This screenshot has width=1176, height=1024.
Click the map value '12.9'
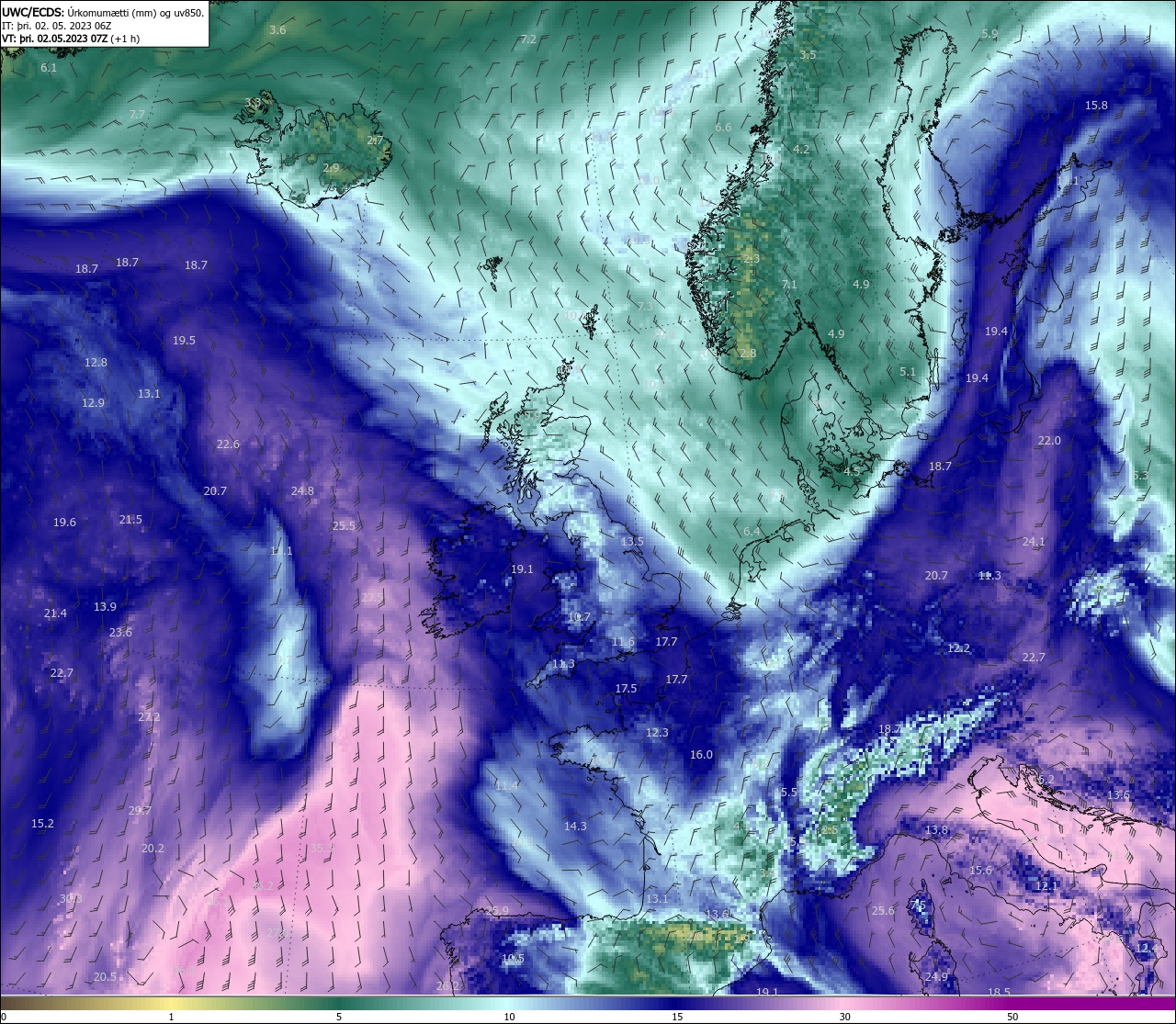pos(93,403)
